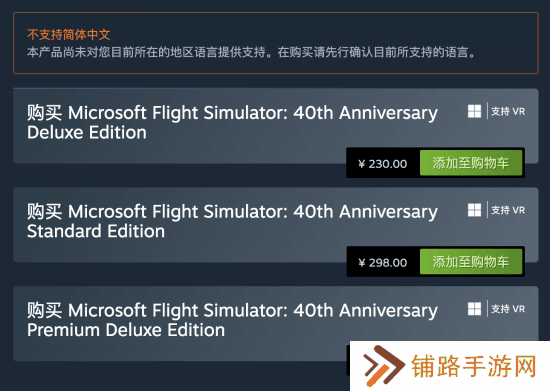Click VR support label on Deluxe Edition
The height and width of the screenshot is (391, 550).
pyautogui.click(x=508, y=112)
